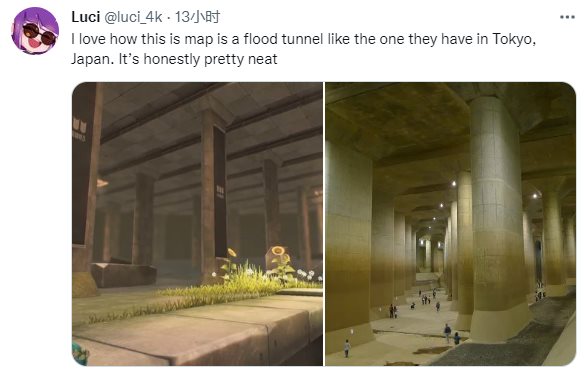This screenshot has width=588, height=374.
Task: Click the display name Luci
Action: coord(86,17)
